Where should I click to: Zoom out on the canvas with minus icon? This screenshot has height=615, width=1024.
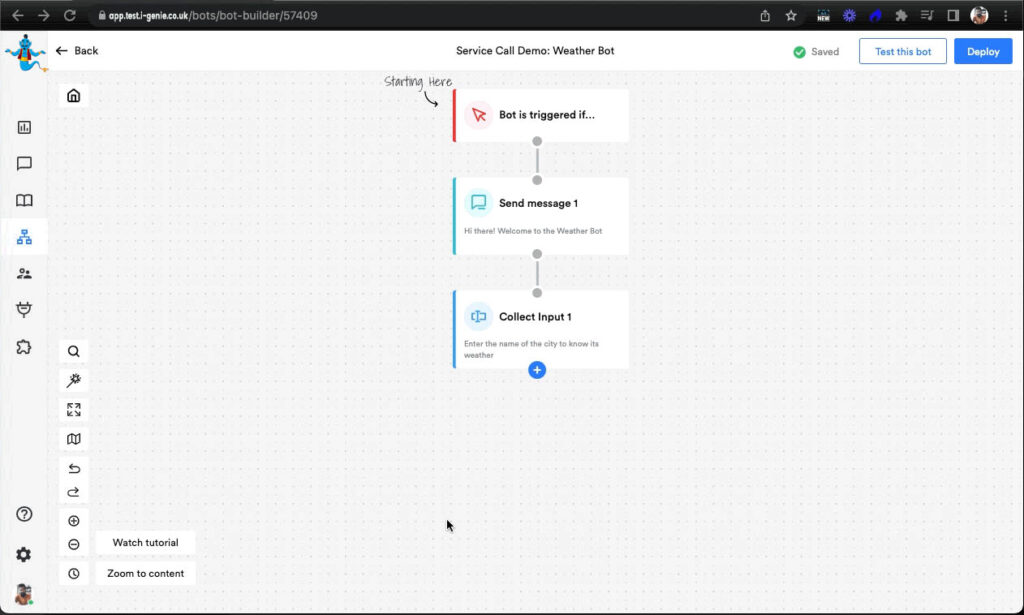click(74, 545)
